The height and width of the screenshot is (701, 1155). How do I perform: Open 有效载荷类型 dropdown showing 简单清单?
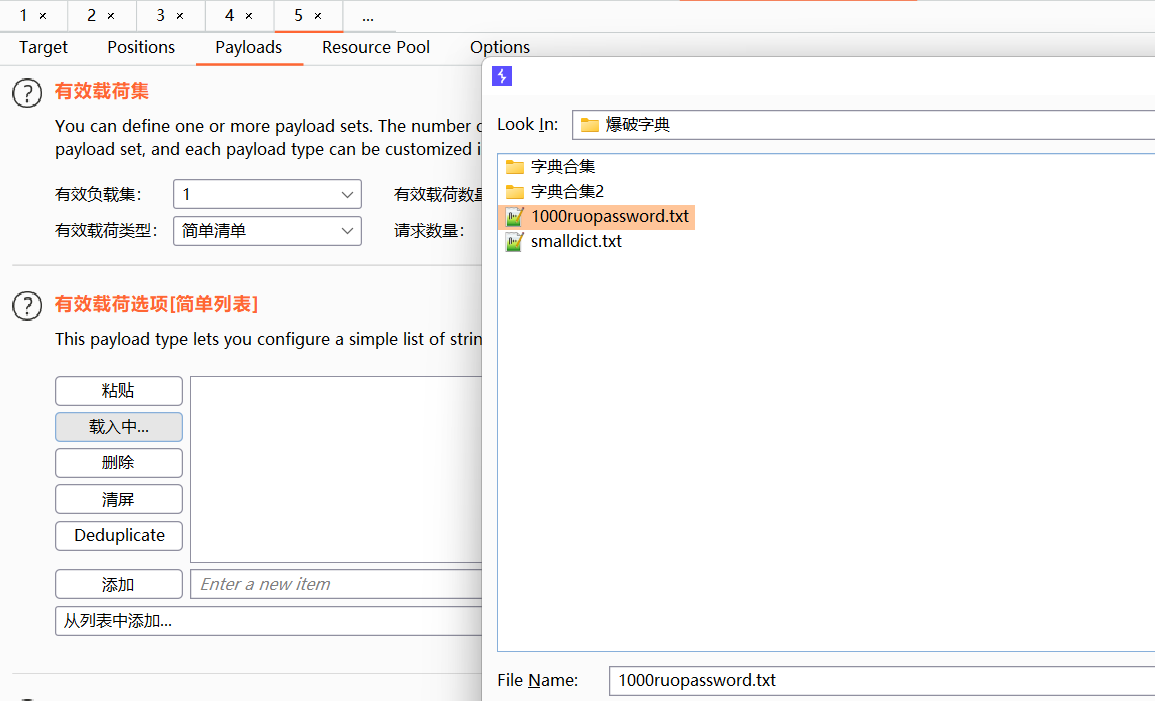click(267, 230)
